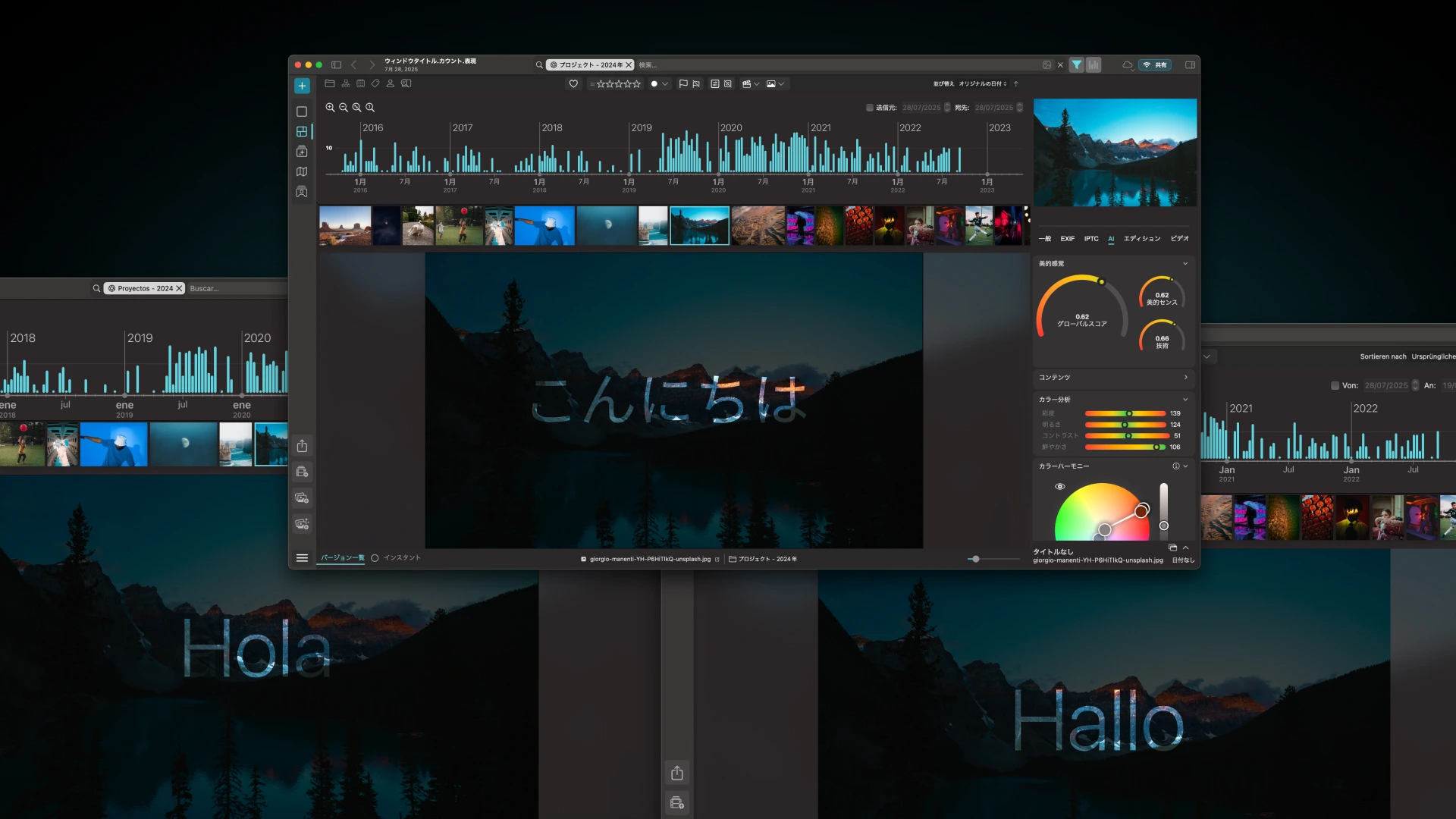Click the zoom to fit magnifier icon

(x=356, y=108)
